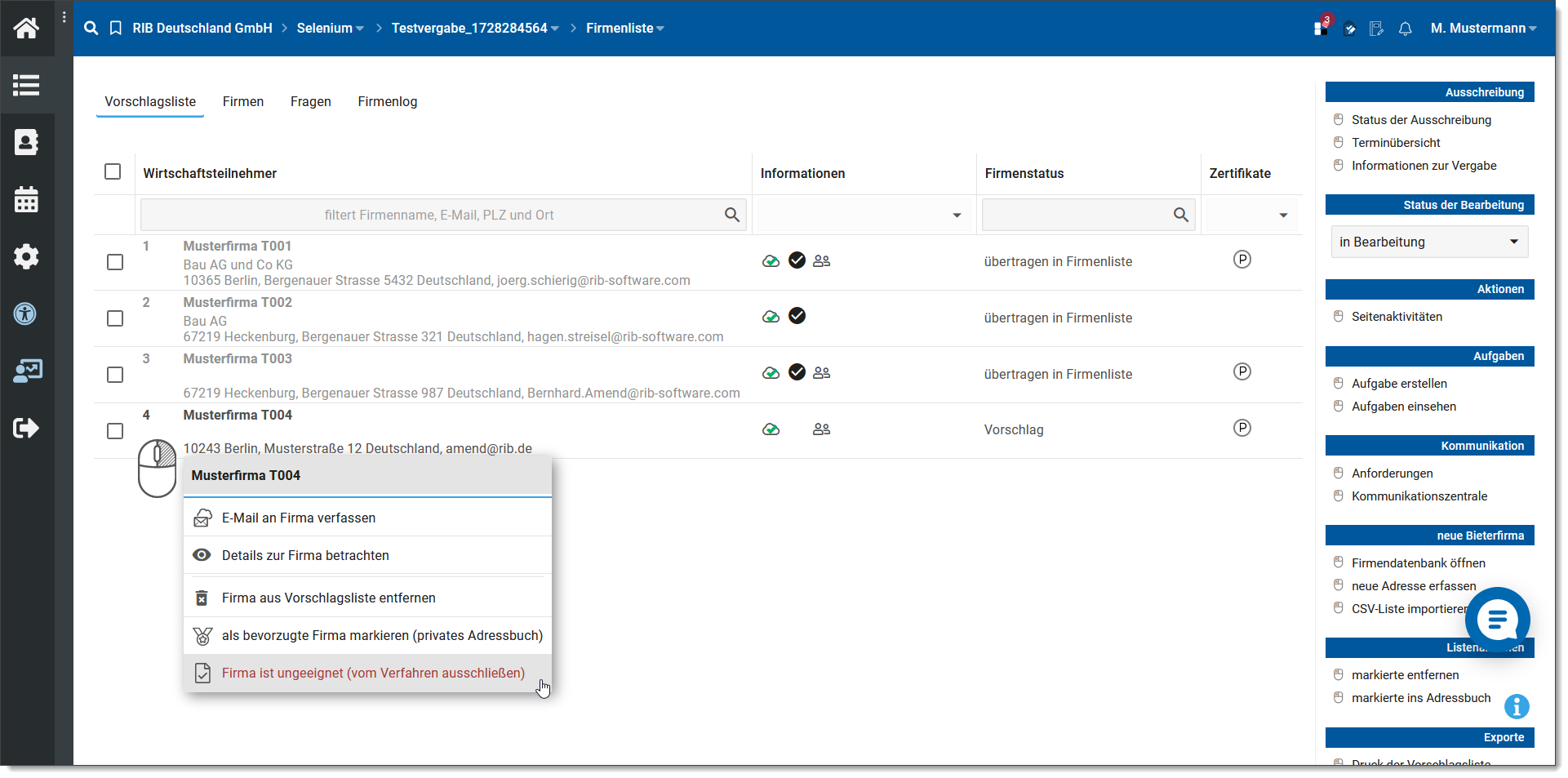This screenshot has height=778, width=1568.
Task: Open the list view sidebar icon
Action: coord(26,85)
